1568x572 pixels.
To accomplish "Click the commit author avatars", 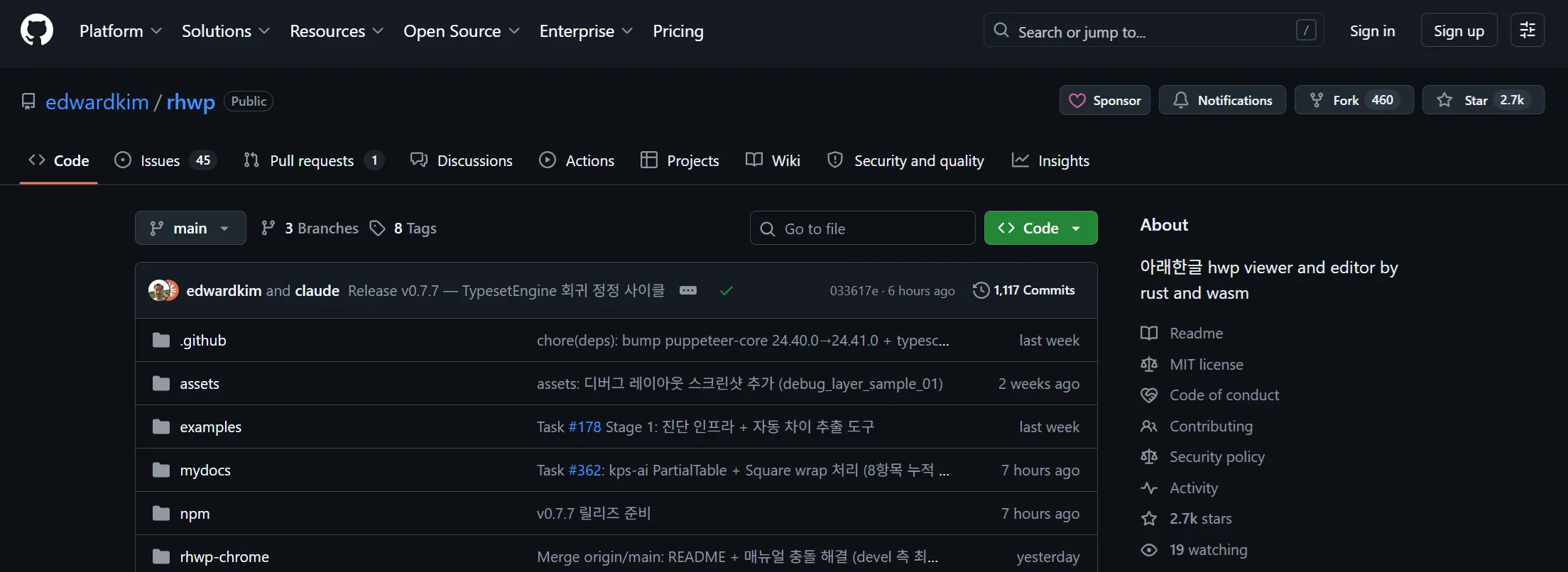I will [x=163, y=290].
